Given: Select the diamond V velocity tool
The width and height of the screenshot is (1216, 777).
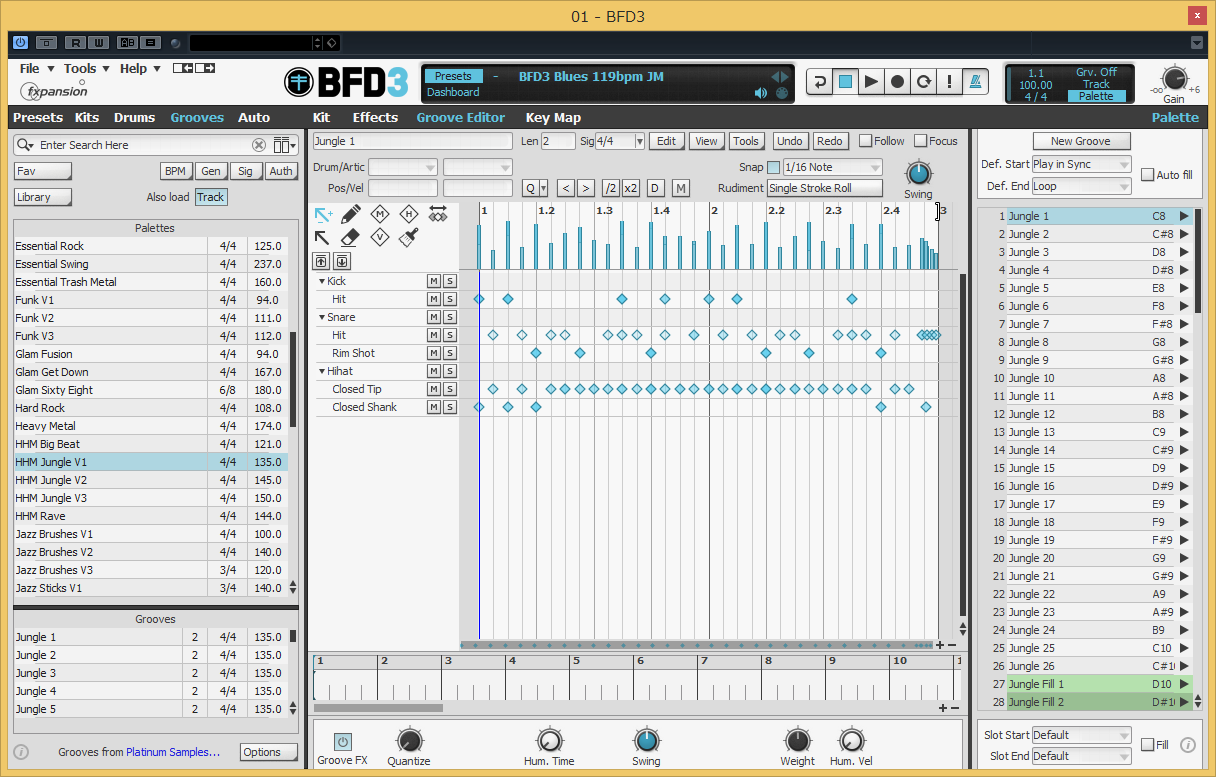Looking at the screenshot, I should click(x=379, y=238).
